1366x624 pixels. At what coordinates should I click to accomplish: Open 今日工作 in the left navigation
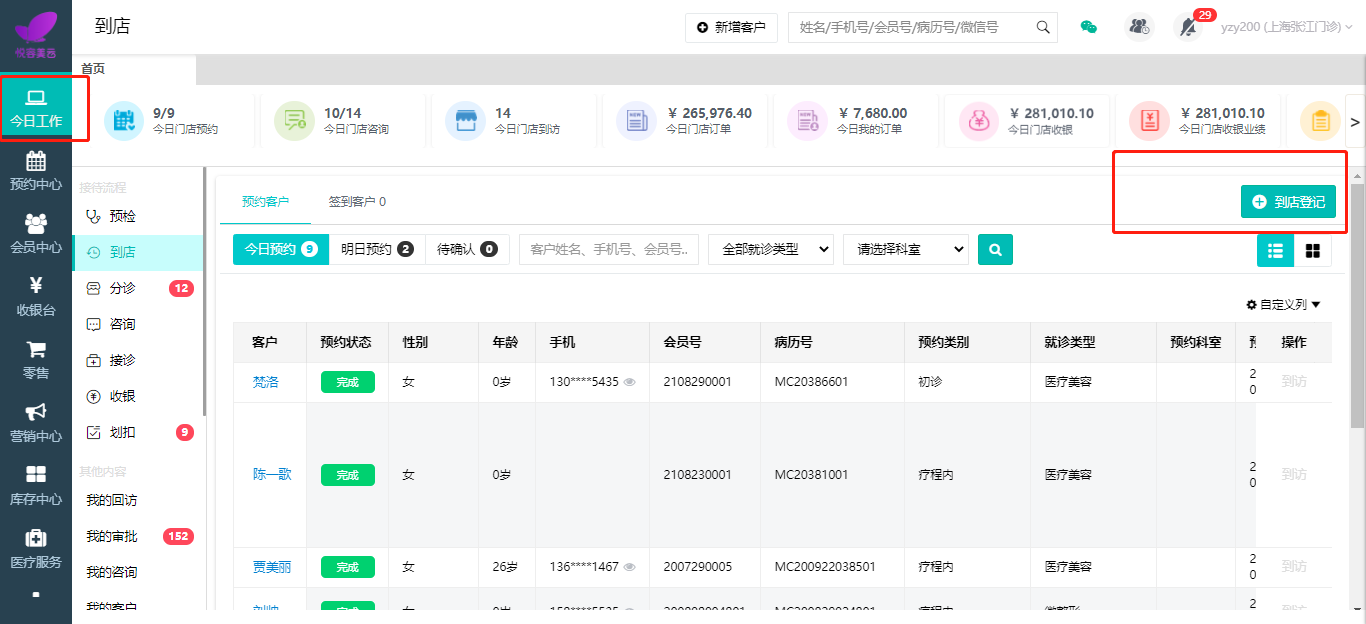(36, 109)
